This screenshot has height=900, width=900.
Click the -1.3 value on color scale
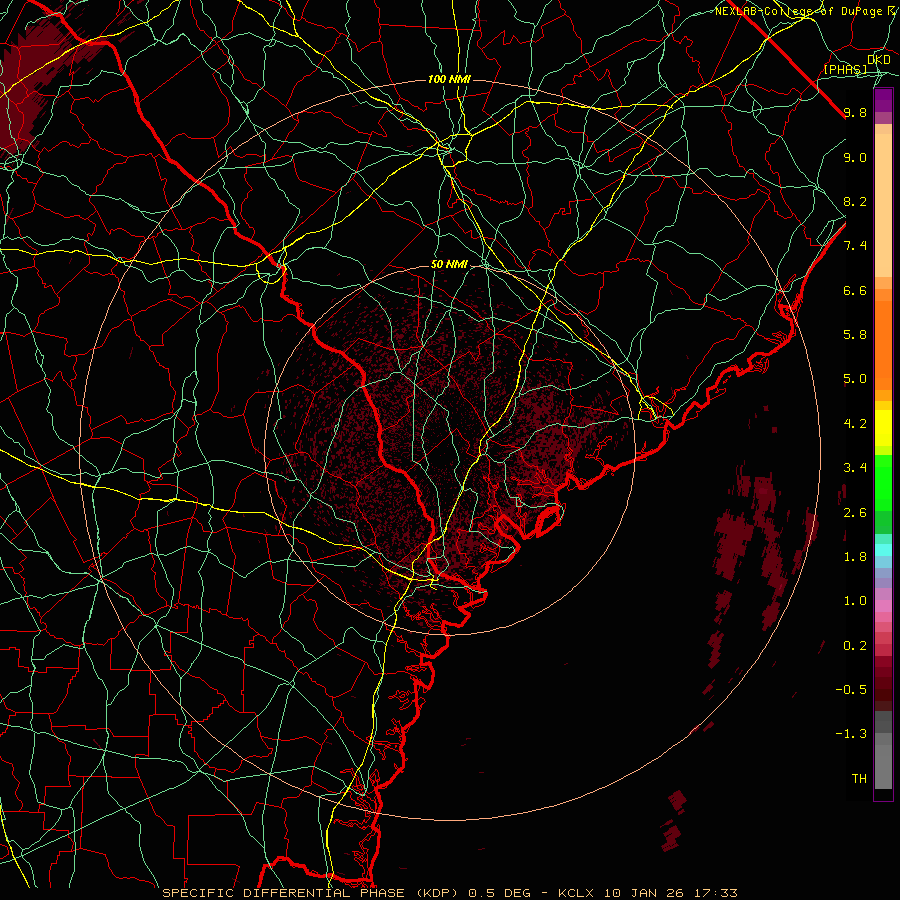tap(851, 734)
